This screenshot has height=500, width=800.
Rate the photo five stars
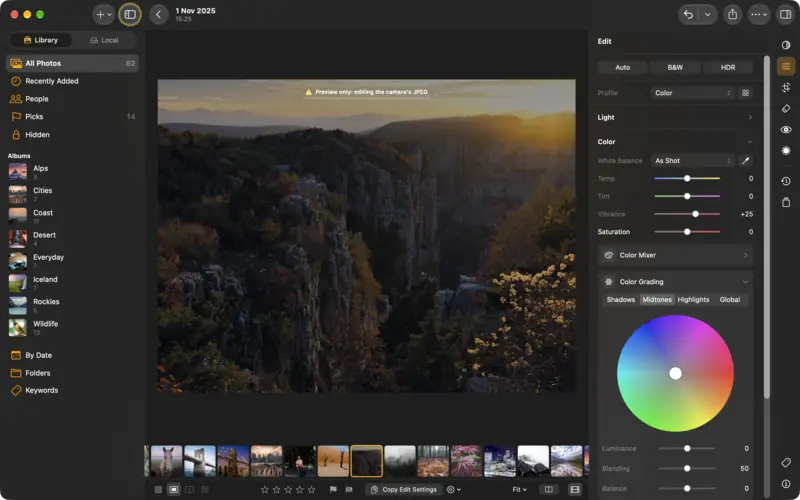[311, 490]
